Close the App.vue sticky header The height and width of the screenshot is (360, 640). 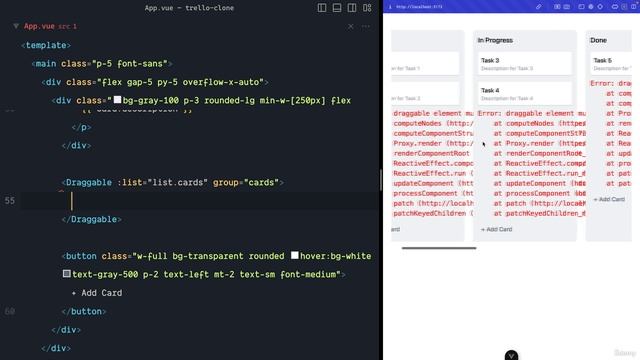351,27
